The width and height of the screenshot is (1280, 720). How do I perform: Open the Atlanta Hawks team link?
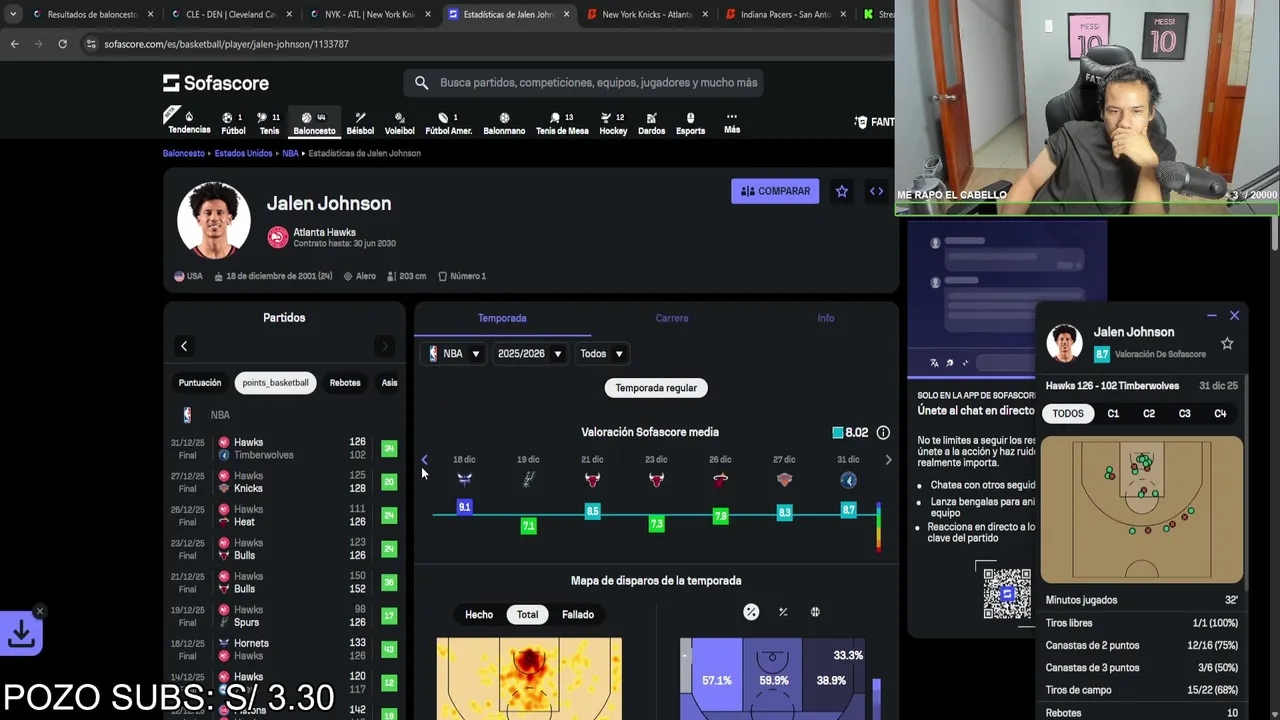pos(324,232)
